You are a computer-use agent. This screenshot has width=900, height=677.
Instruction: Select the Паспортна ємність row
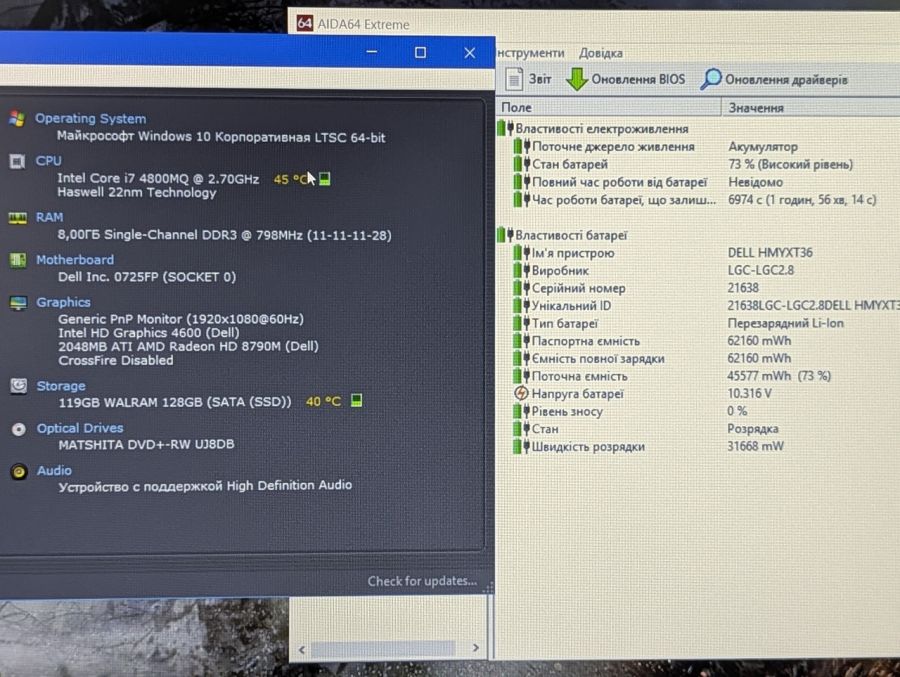click(x=699, y=341)
